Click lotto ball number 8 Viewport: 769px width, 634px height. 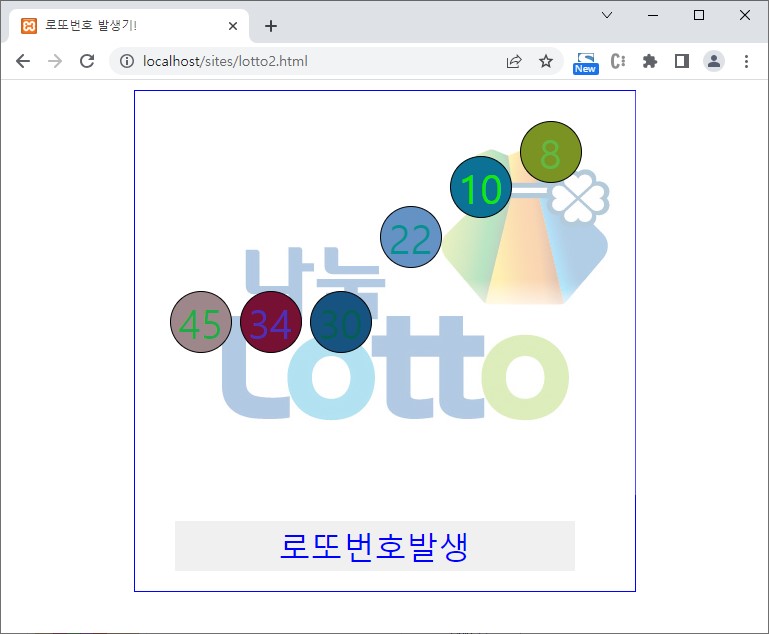pyautogui.click(x=551, y=152)
